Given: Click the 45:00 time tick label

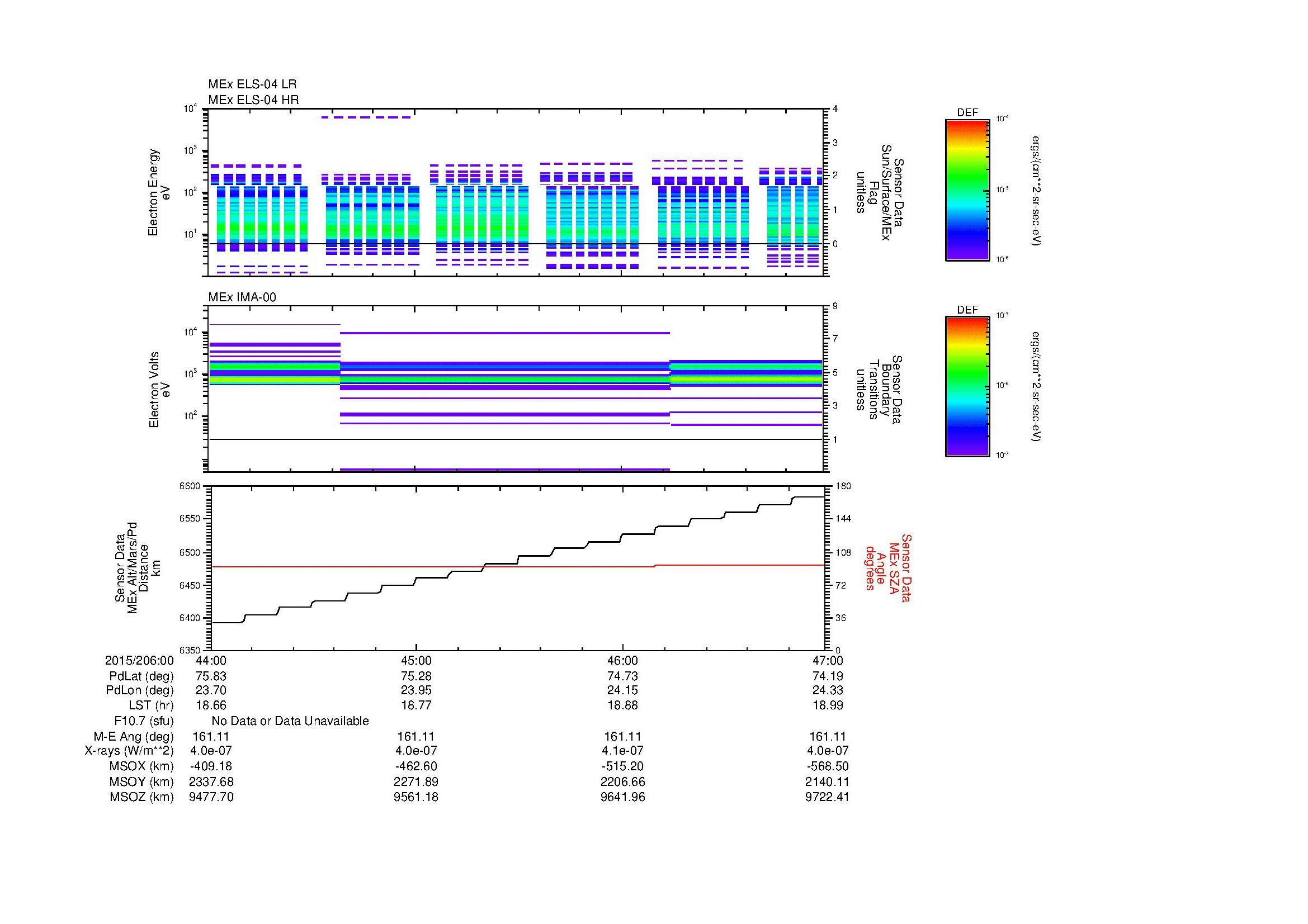Looking at the screenshot, I should pos(417,660).
